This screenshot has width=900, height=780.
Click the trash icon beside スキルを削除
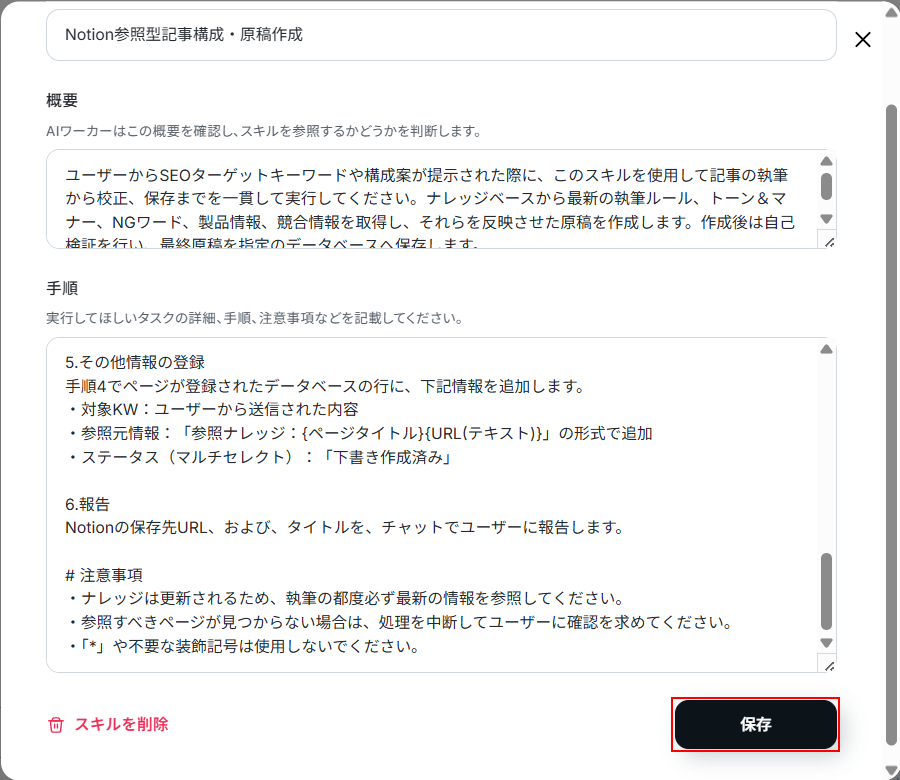point(56,725)
